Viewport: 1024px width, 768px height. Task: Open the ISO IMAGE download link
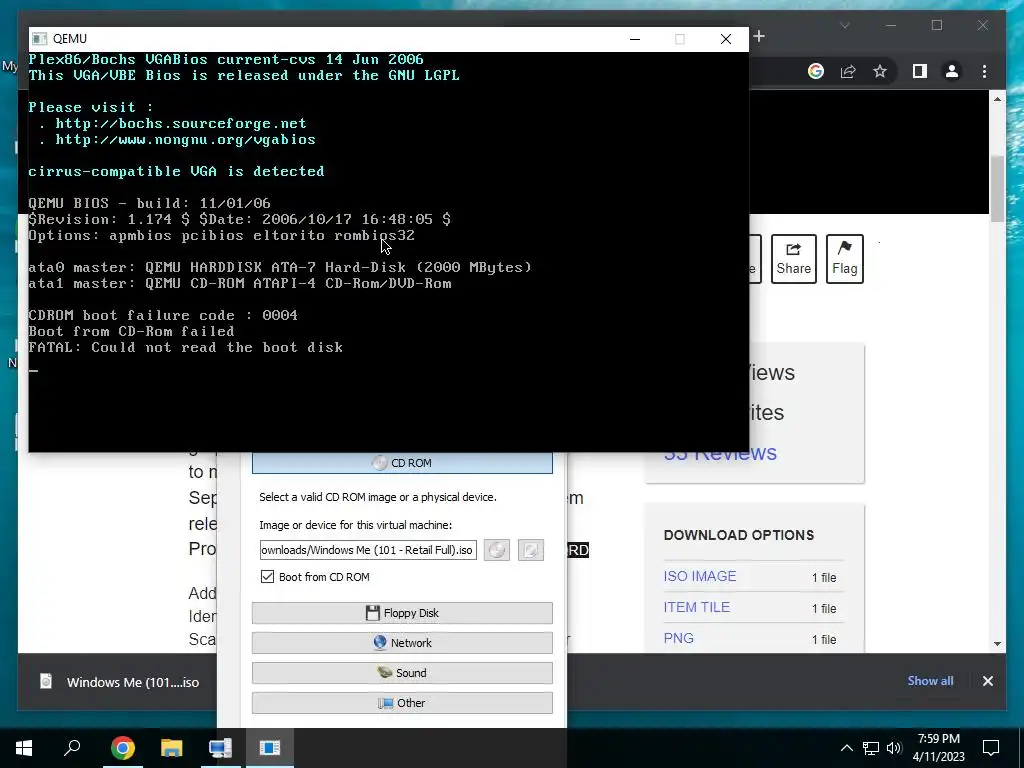699,576
